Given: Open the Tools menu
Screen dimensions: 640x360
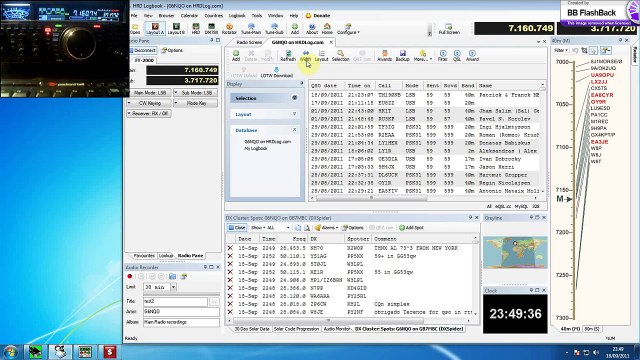Looking at the screenshot, I should [x=257, y=16].
